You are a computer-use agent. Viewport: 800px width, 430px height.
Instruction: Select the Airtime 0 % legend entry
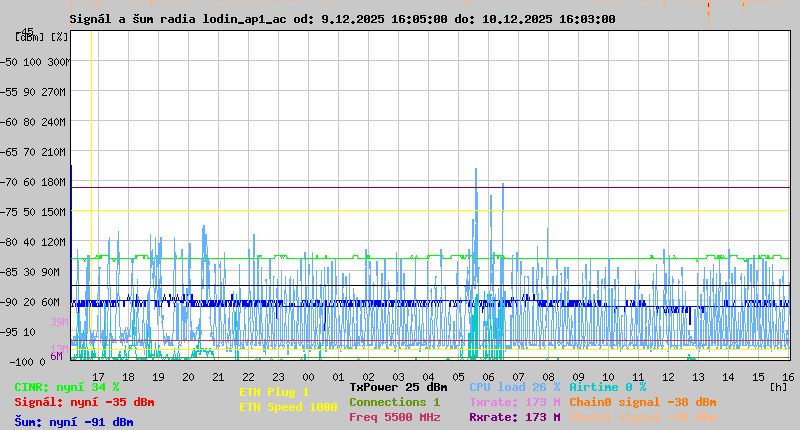point(607,387)
